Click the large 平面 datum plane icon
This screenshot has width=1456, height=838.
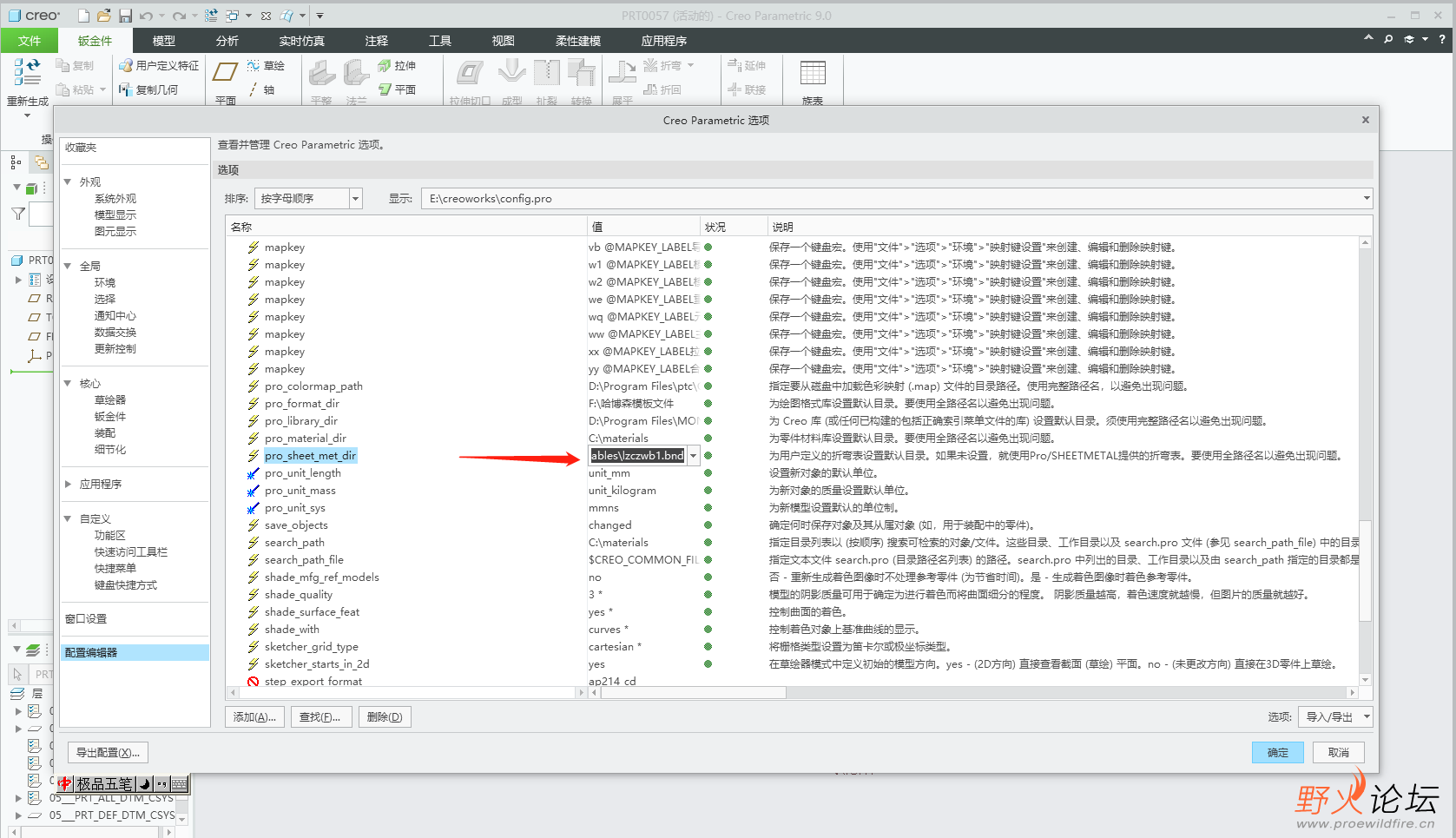(226, 73)
